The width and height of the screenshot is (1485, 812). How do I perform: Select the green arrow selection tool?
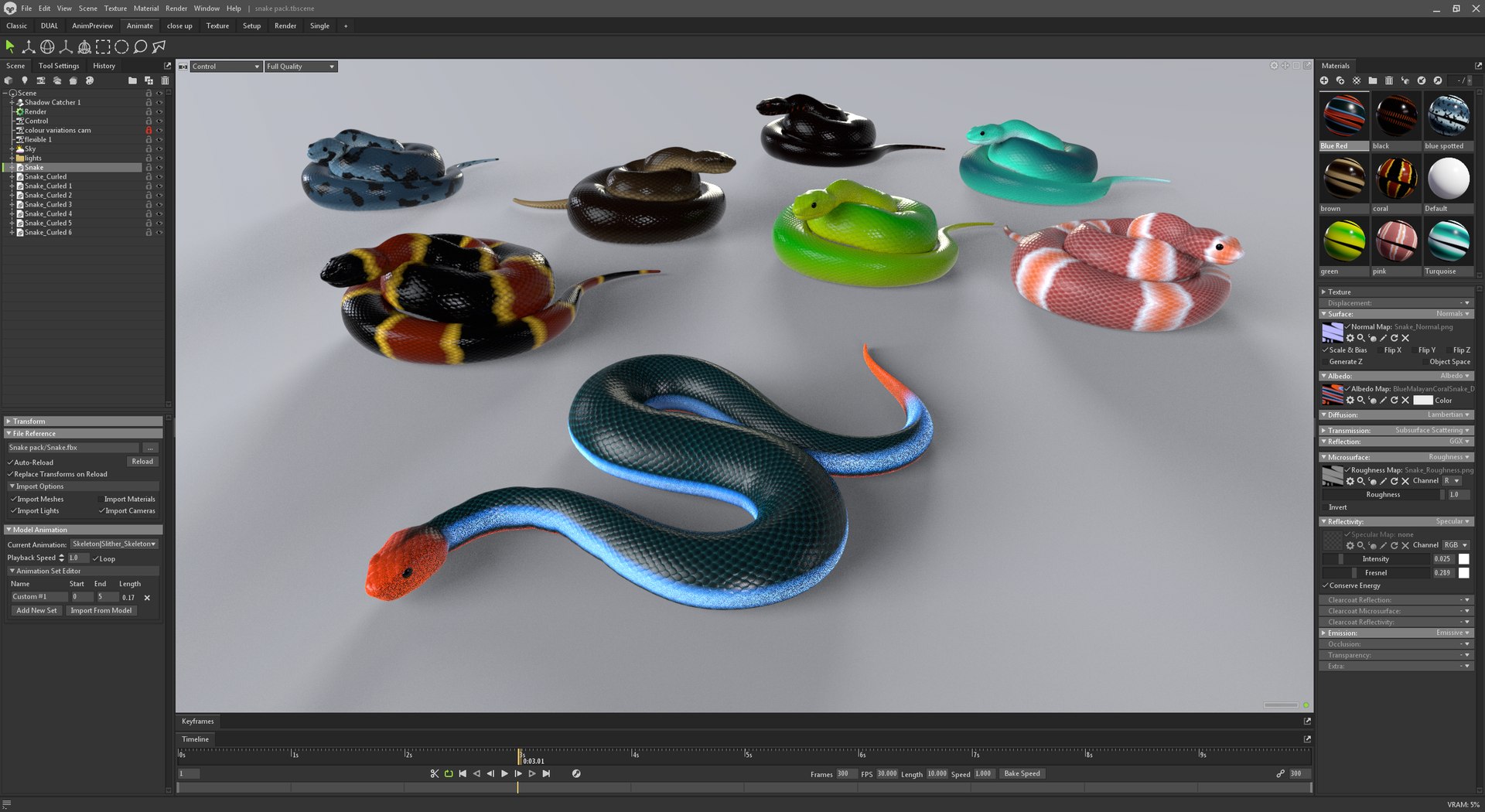(x=10, y=46)
